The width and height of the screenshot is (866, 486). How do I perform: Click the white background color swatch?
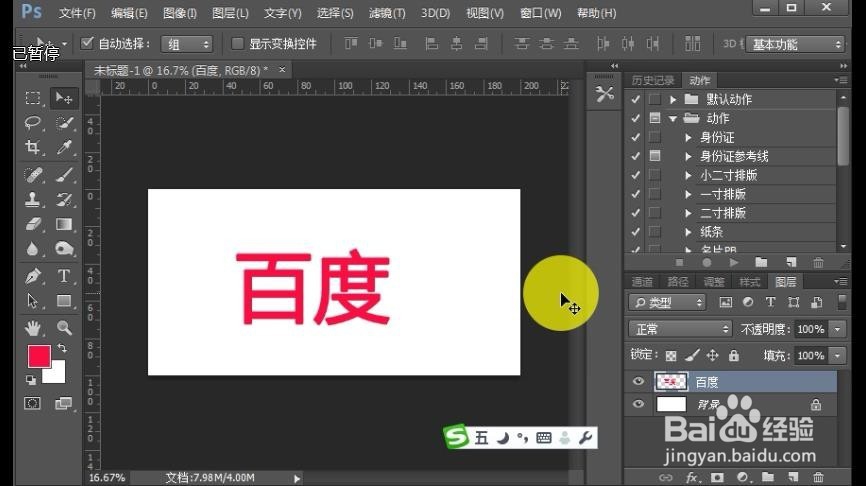57,375
